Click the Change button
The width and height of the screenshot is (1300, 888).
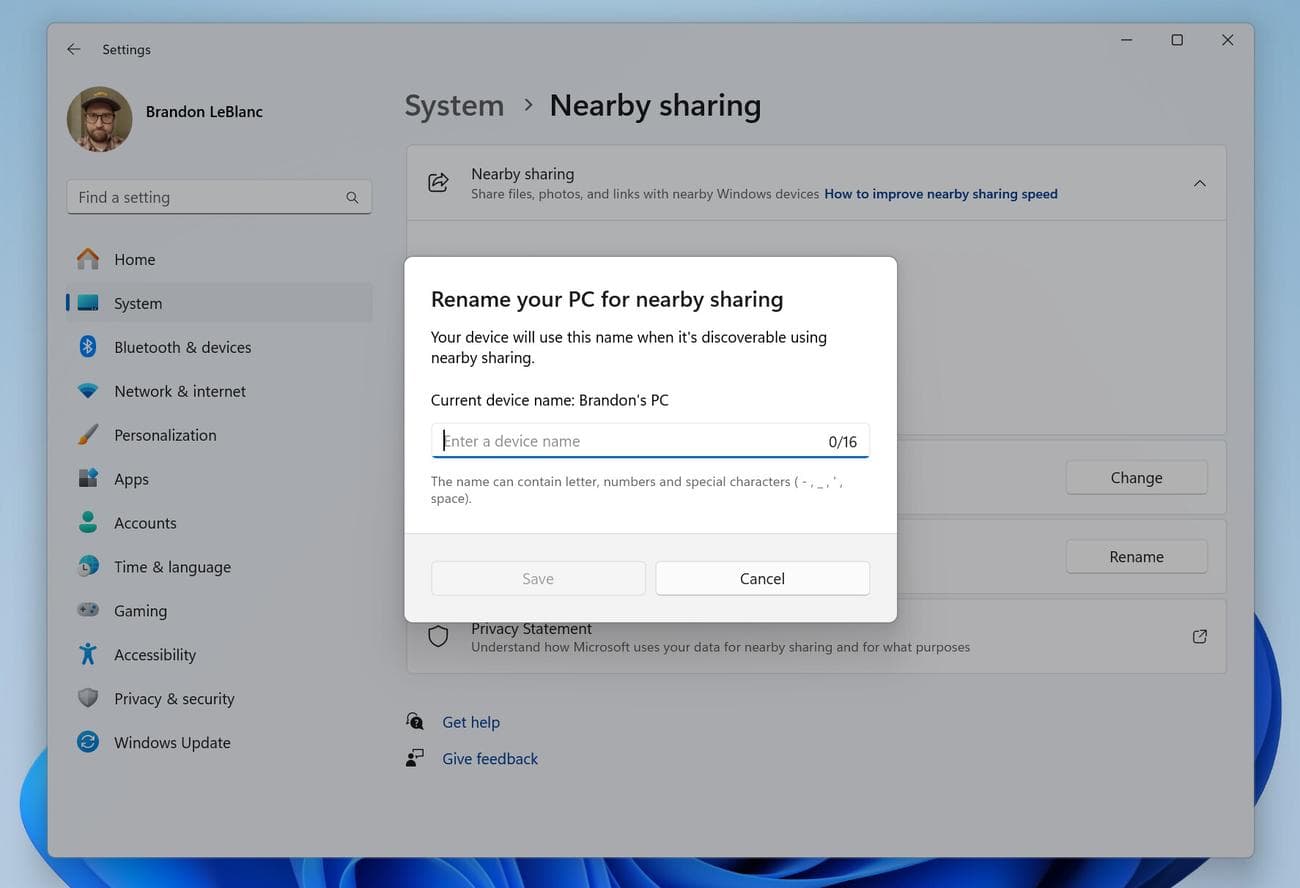[1136, 477]
